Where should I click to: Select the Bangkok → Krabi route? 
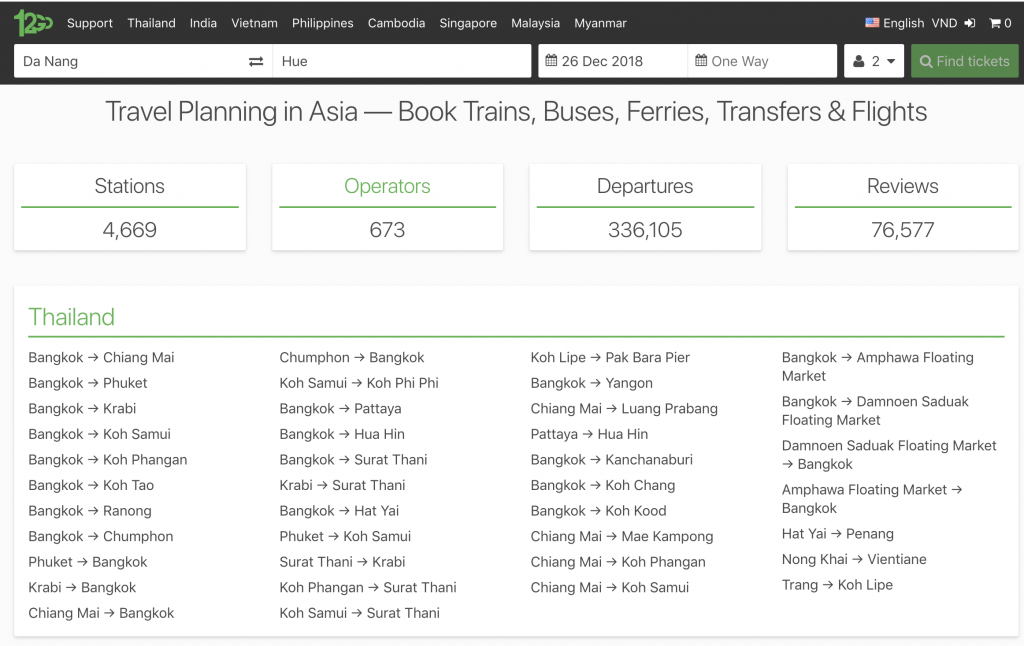tap(82, 408)
